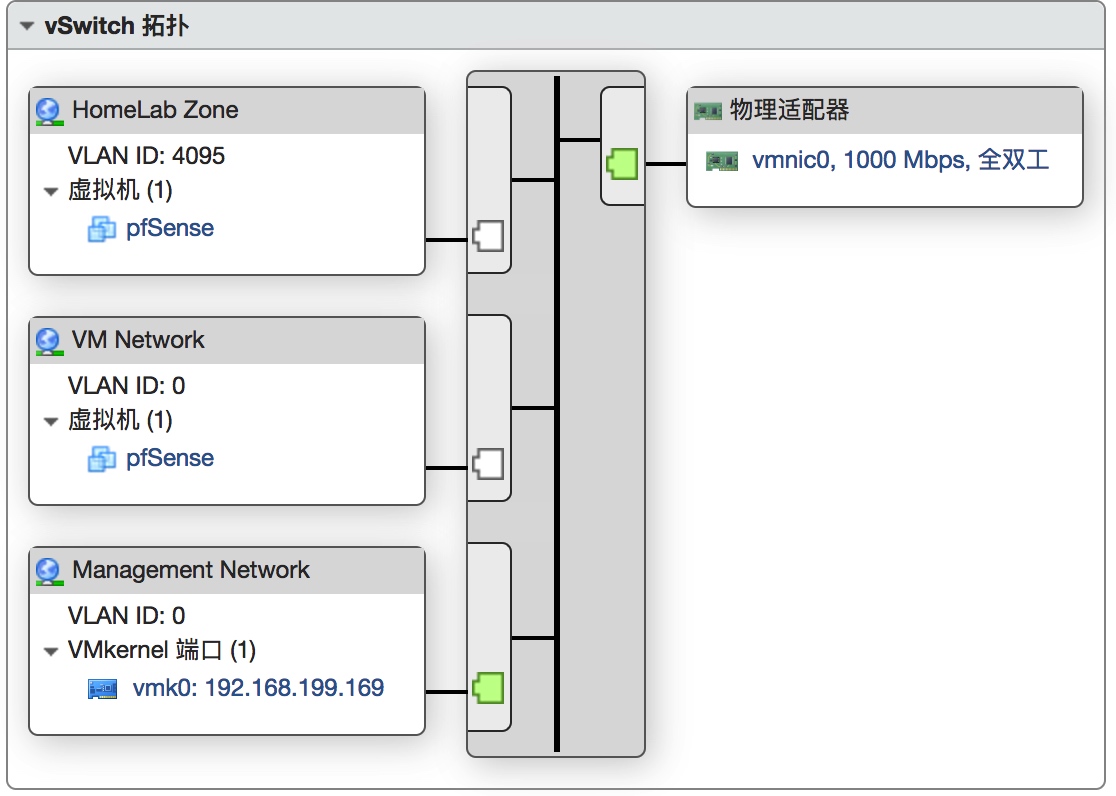The height and width of the screenshot is (796, 1116).
Task: Open pfSense link under HomeLab Zone
Action: pos(170,228)
